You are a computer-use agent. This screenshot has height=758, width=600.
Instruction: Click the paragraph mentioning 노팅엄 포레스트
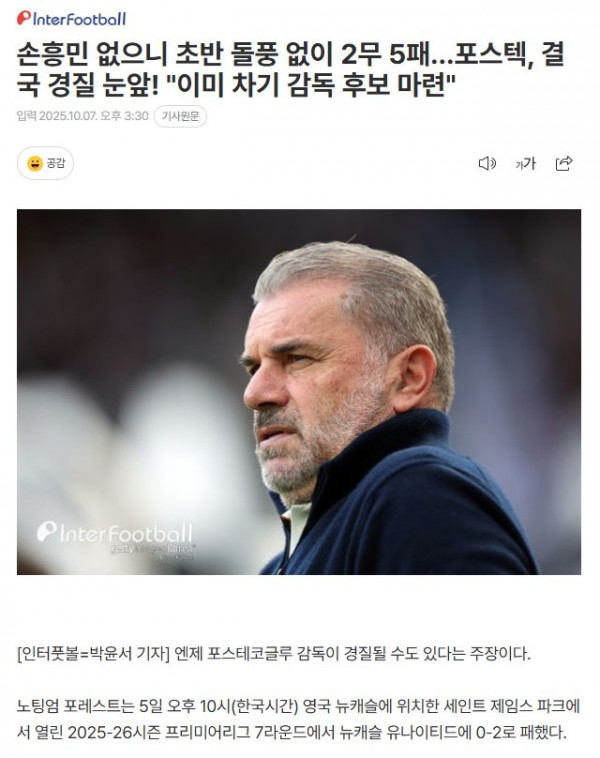click(298, 719)
